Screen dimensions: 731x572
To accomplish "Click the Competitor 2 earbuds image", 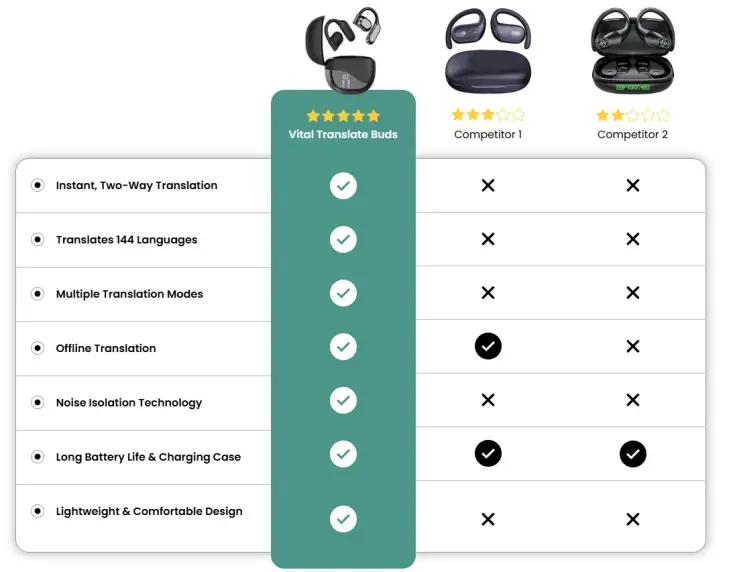I will [x=633, y=50].
